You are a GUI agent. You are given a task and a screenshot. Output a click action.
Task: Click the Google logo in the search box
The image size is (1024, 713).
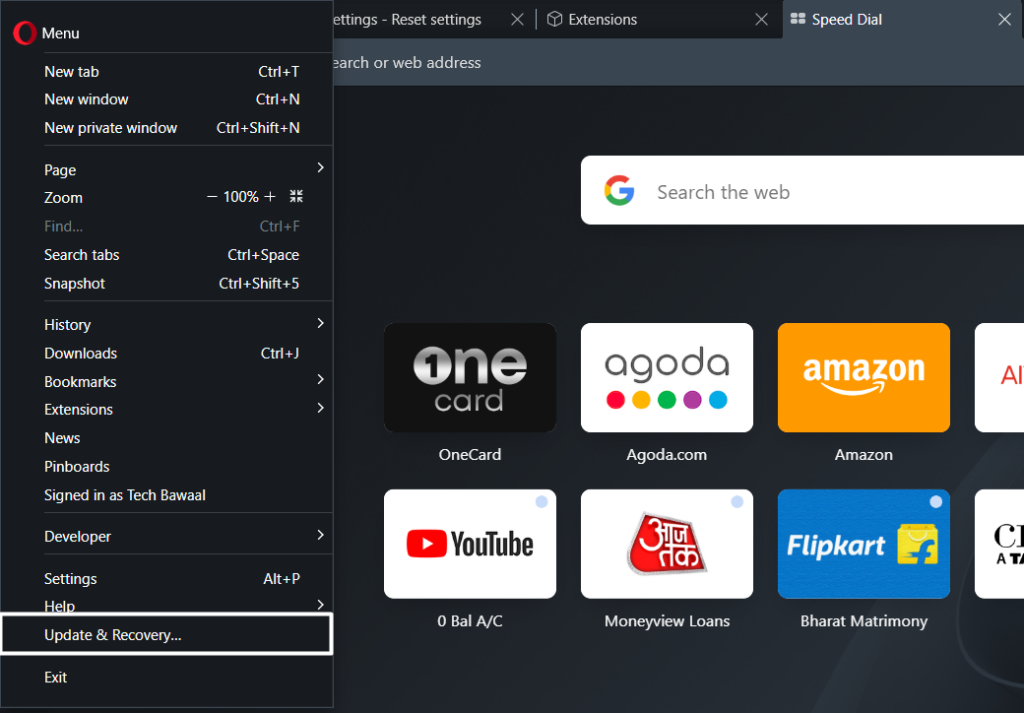[619, 191]
